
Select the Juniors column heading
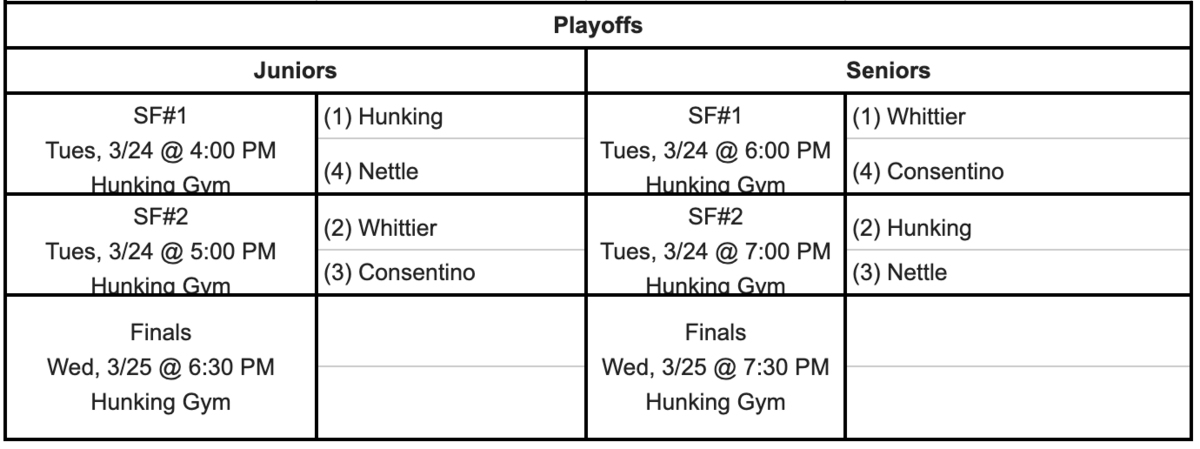tap(296, 72)
